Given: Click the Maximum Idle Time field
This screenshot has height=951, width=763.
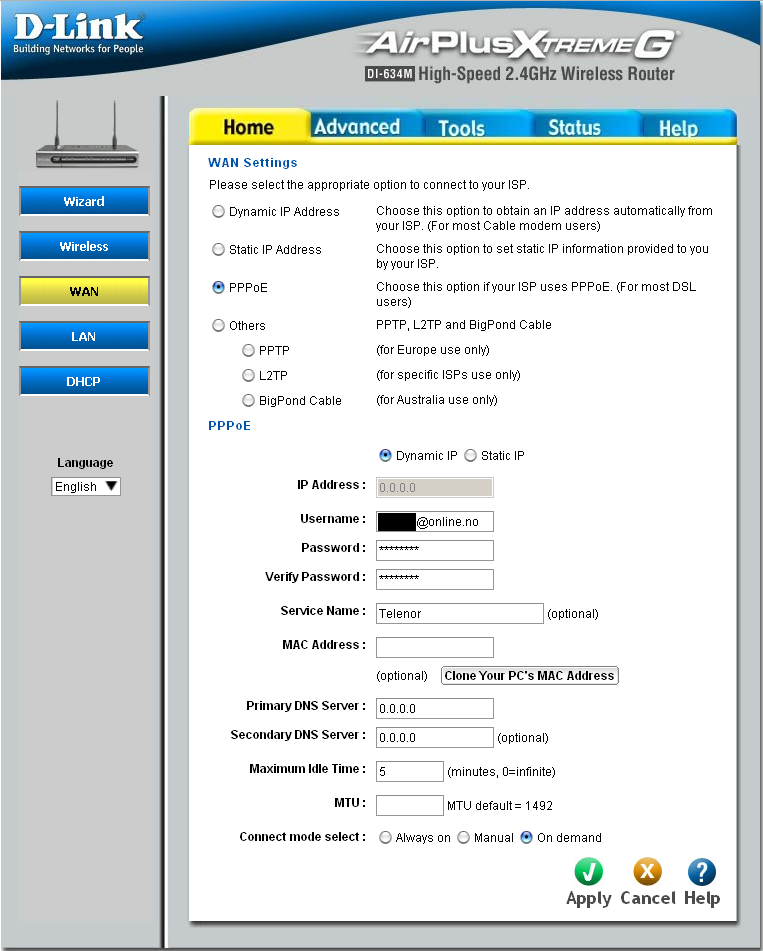Looking at the screenshot, I should click(410, 771).
